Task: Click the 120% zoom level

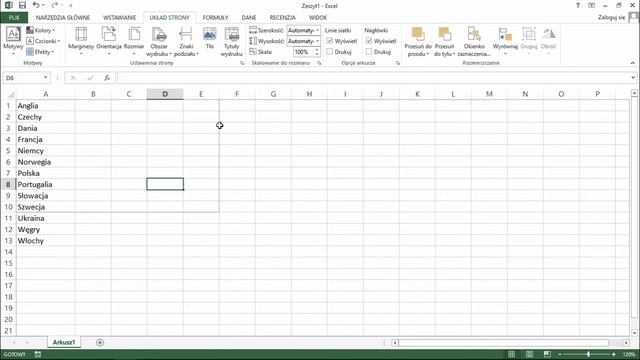Action: (x=629, y=354)
